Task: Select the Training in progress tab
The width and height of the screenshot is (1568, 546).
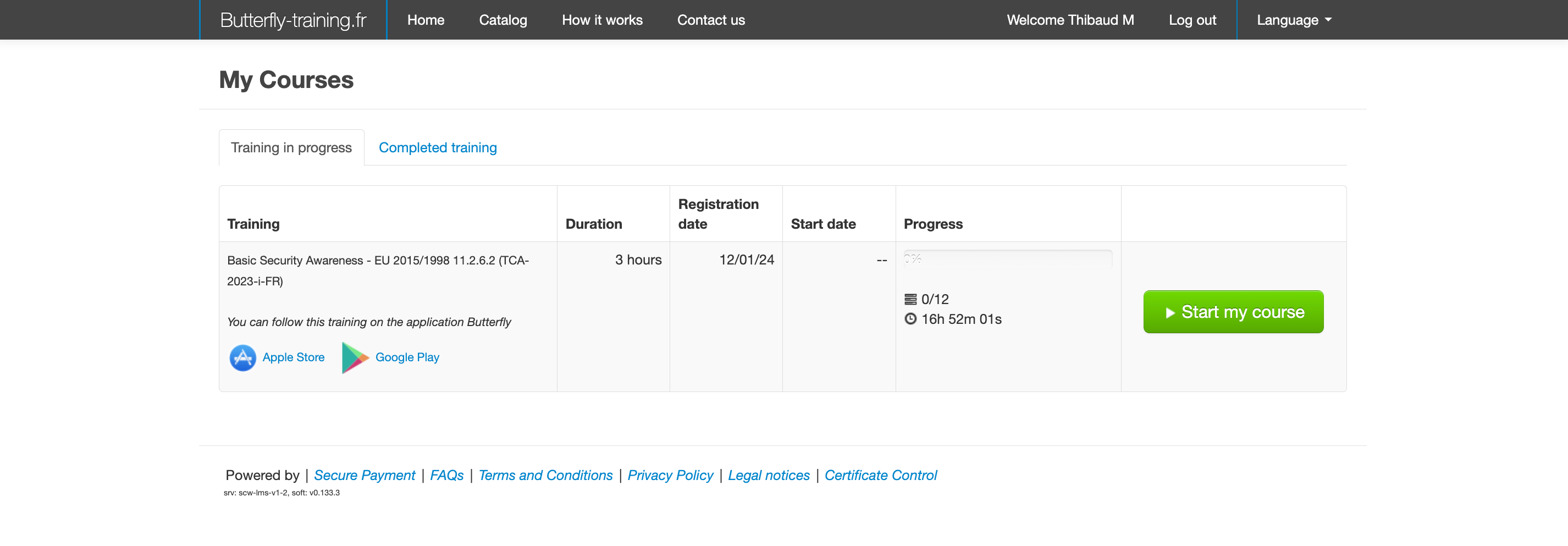Action: point(291,147)
